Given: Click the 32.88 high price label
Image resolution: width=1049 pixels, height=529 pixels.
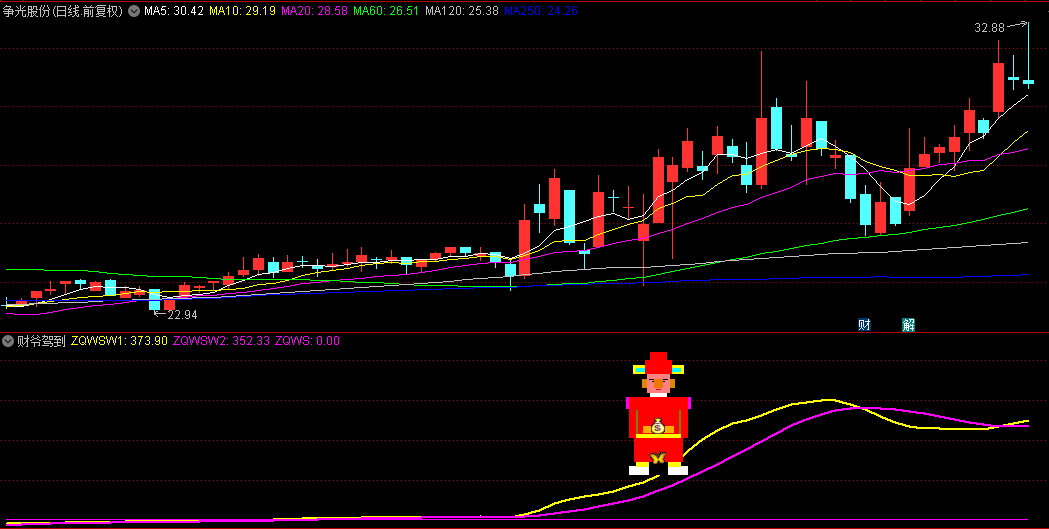Looking at the screenshot, I should (989, 28).
